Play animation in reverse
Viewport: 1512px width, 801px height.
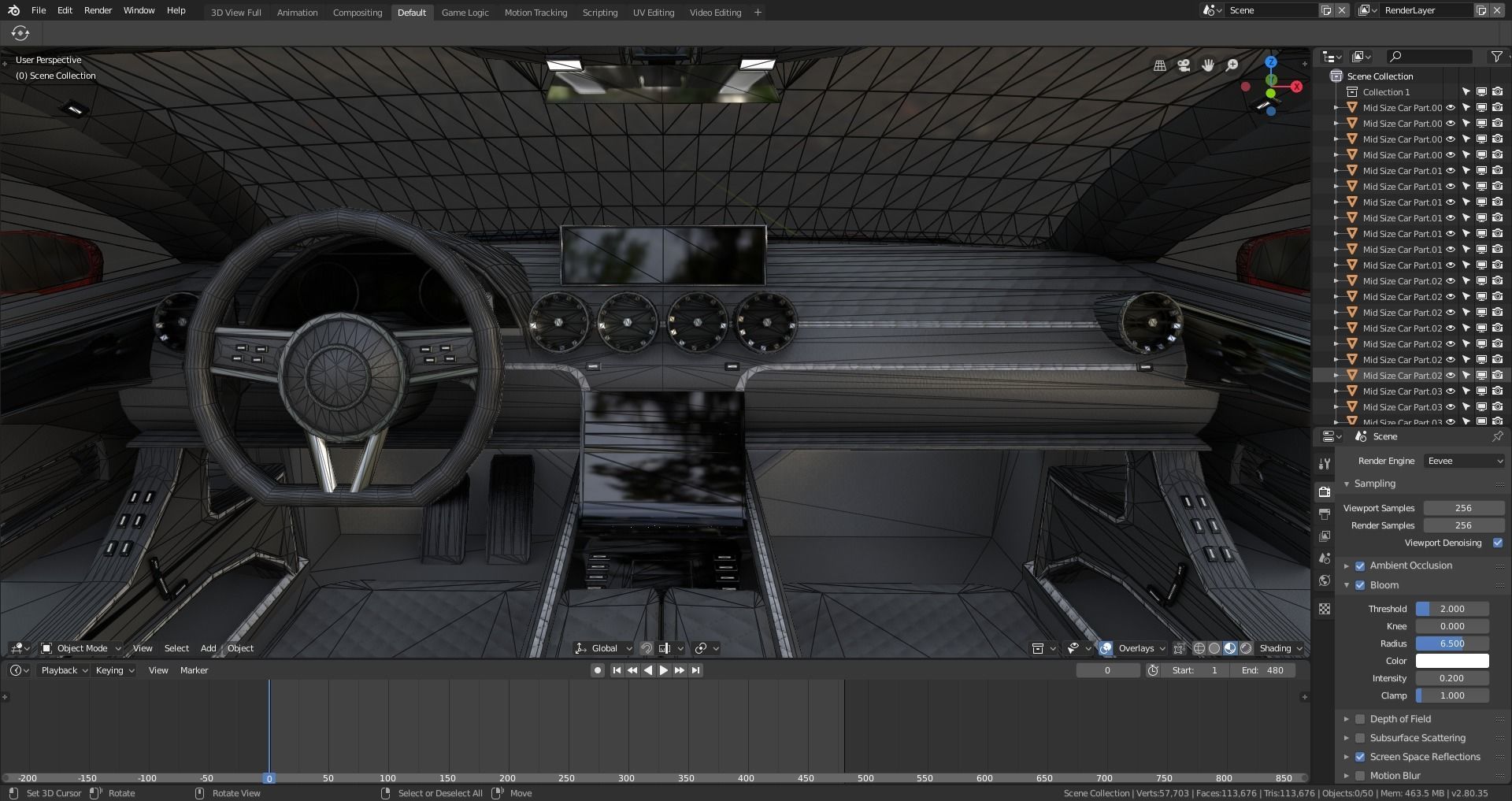coord(648,670)
